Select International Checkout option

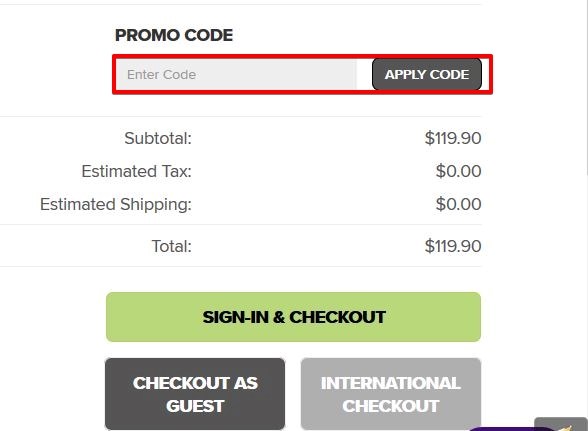[x=391, y=394]
